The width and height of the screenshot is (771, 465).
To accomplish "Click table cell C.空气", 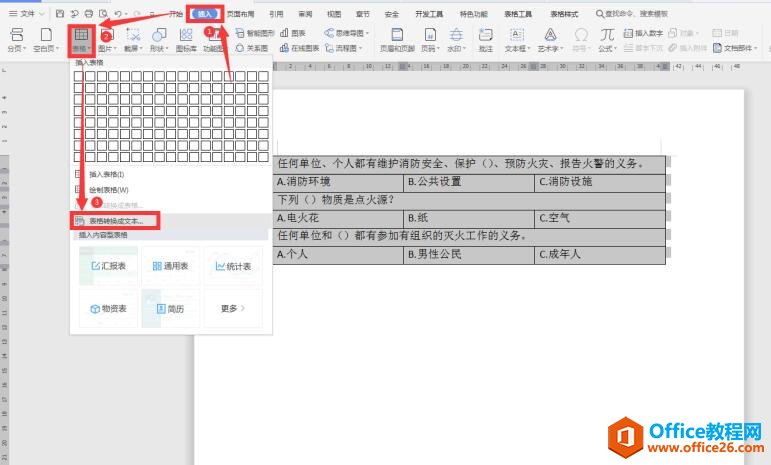I will 600,218.
